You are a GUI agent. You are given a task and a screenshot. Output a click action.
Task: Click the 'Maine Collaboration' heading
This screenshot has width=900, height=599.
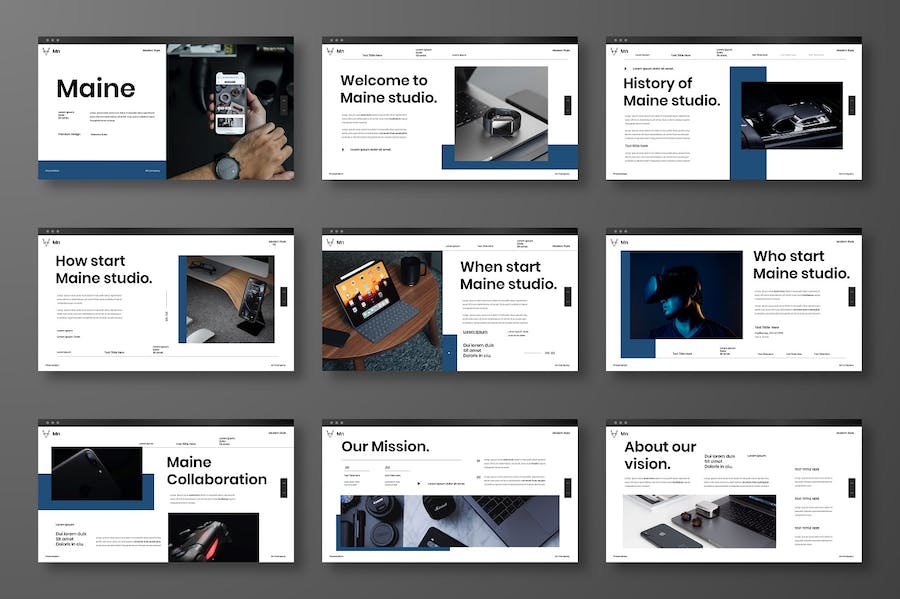[x=216, y=471]
